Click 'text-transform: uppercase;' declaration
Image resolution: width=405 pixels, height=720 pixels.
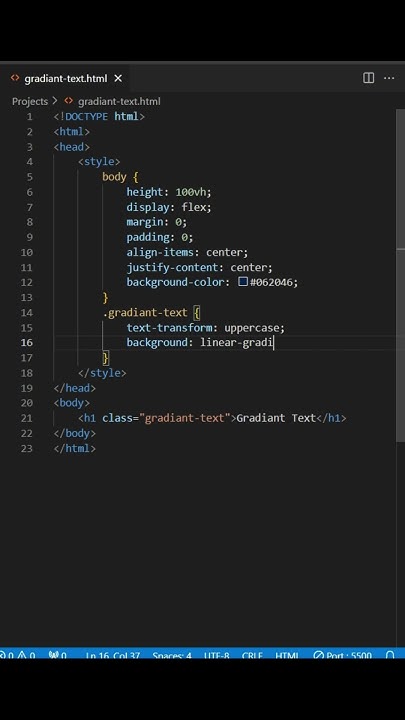(x=206, y=328)
